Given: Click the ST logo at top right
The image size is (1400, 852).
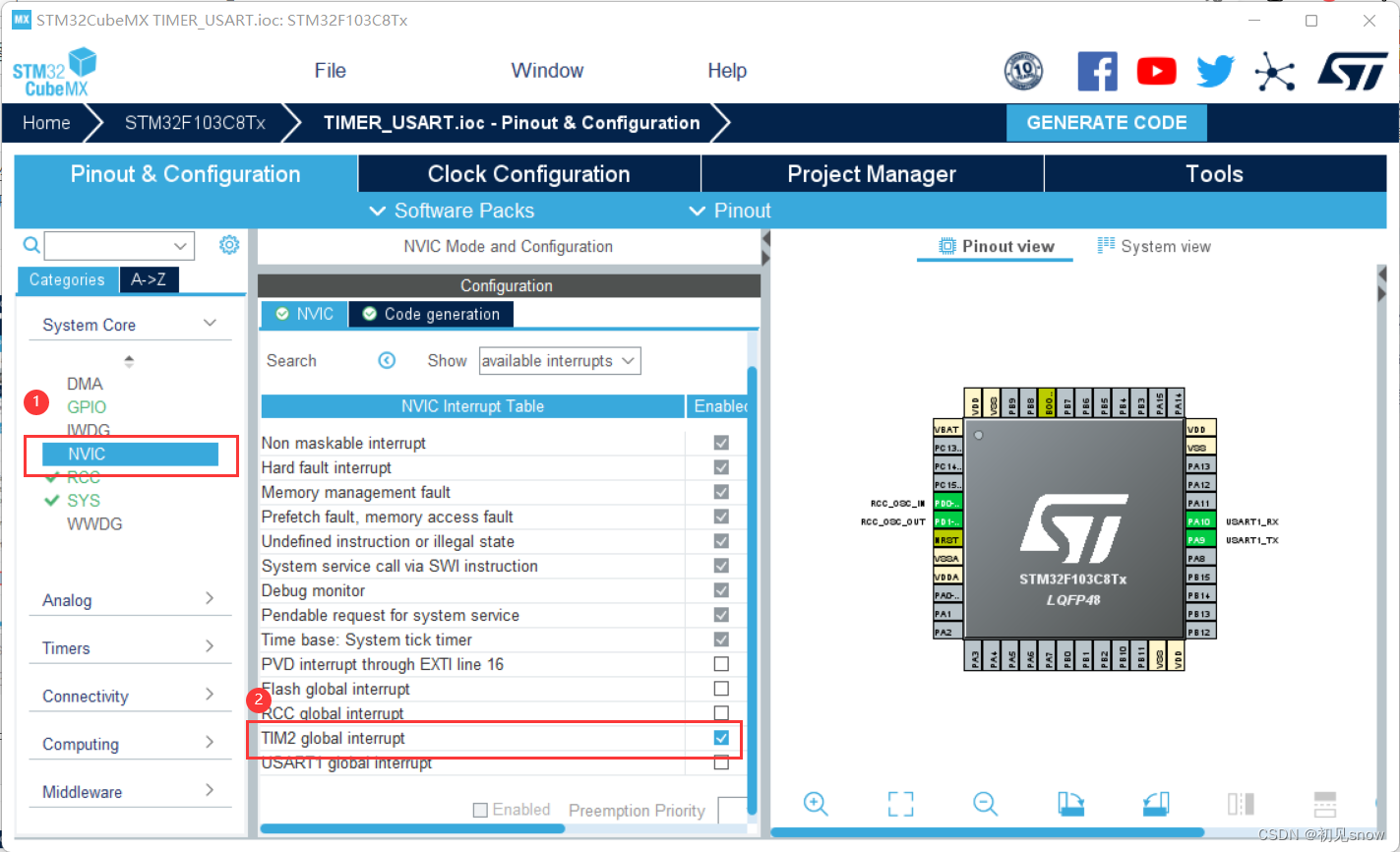Looking at the screenshot, I should pos(1353,72).
